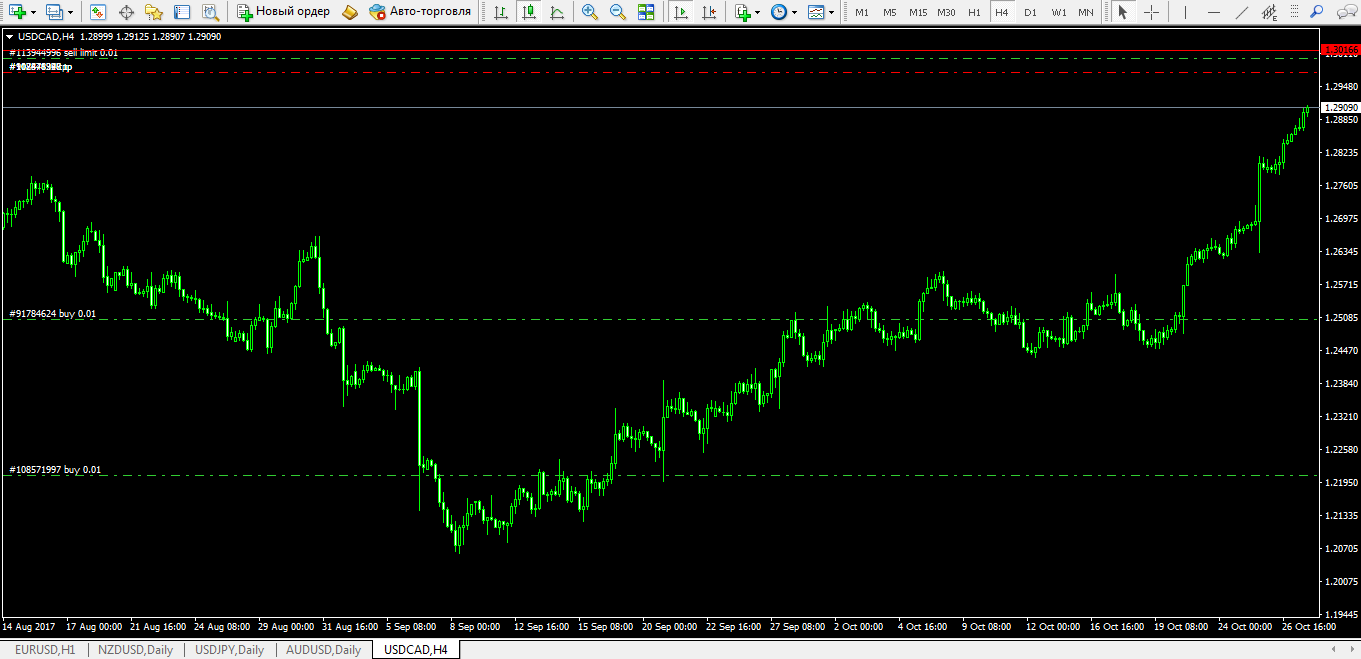Image resolution: width=1361 pixels, height=659 pixels.
Task: Open the Strategy Tester icon
Action: point(210,12)
